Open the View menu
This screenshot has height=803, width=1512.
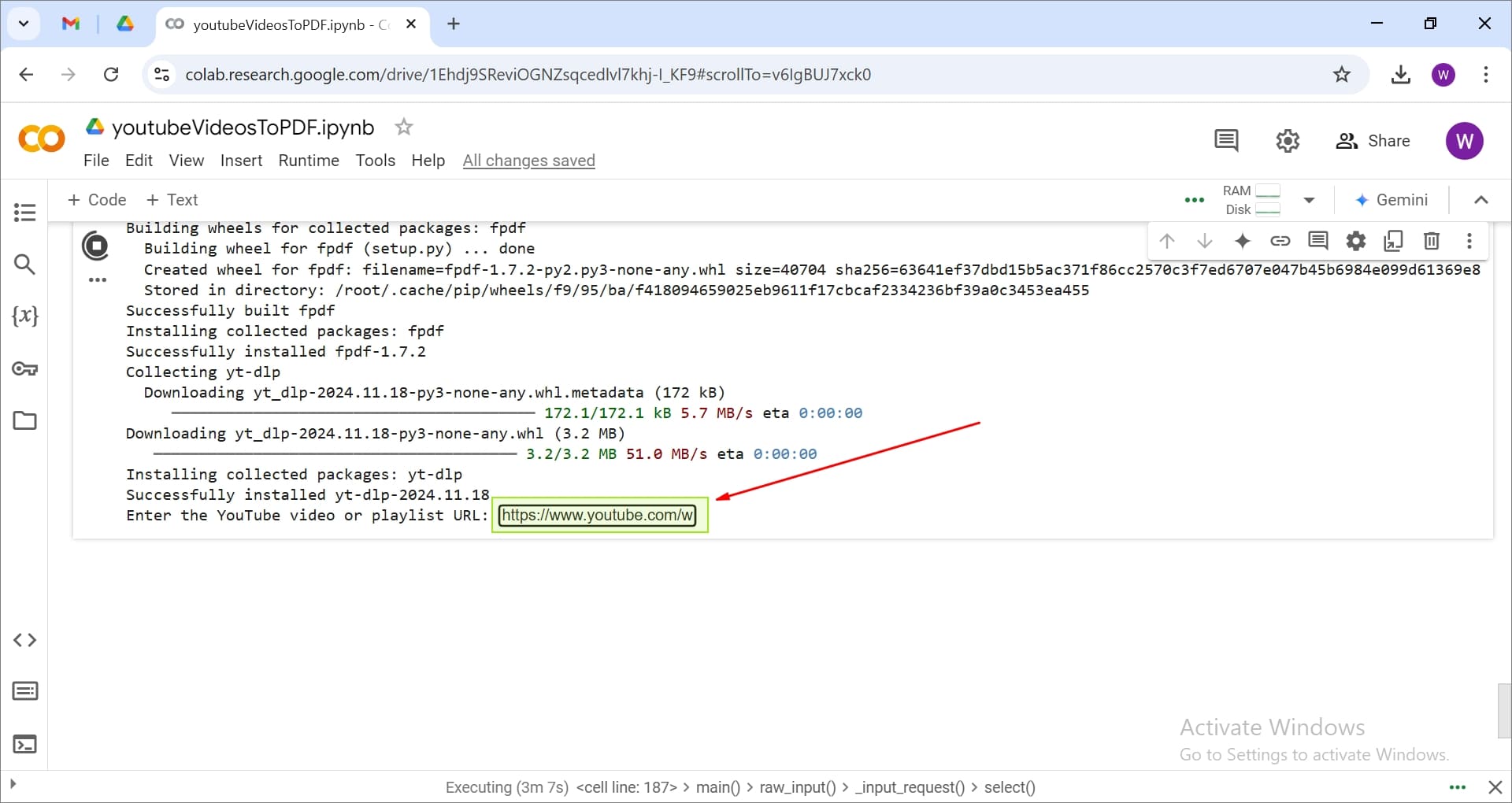tap(187, 161)
